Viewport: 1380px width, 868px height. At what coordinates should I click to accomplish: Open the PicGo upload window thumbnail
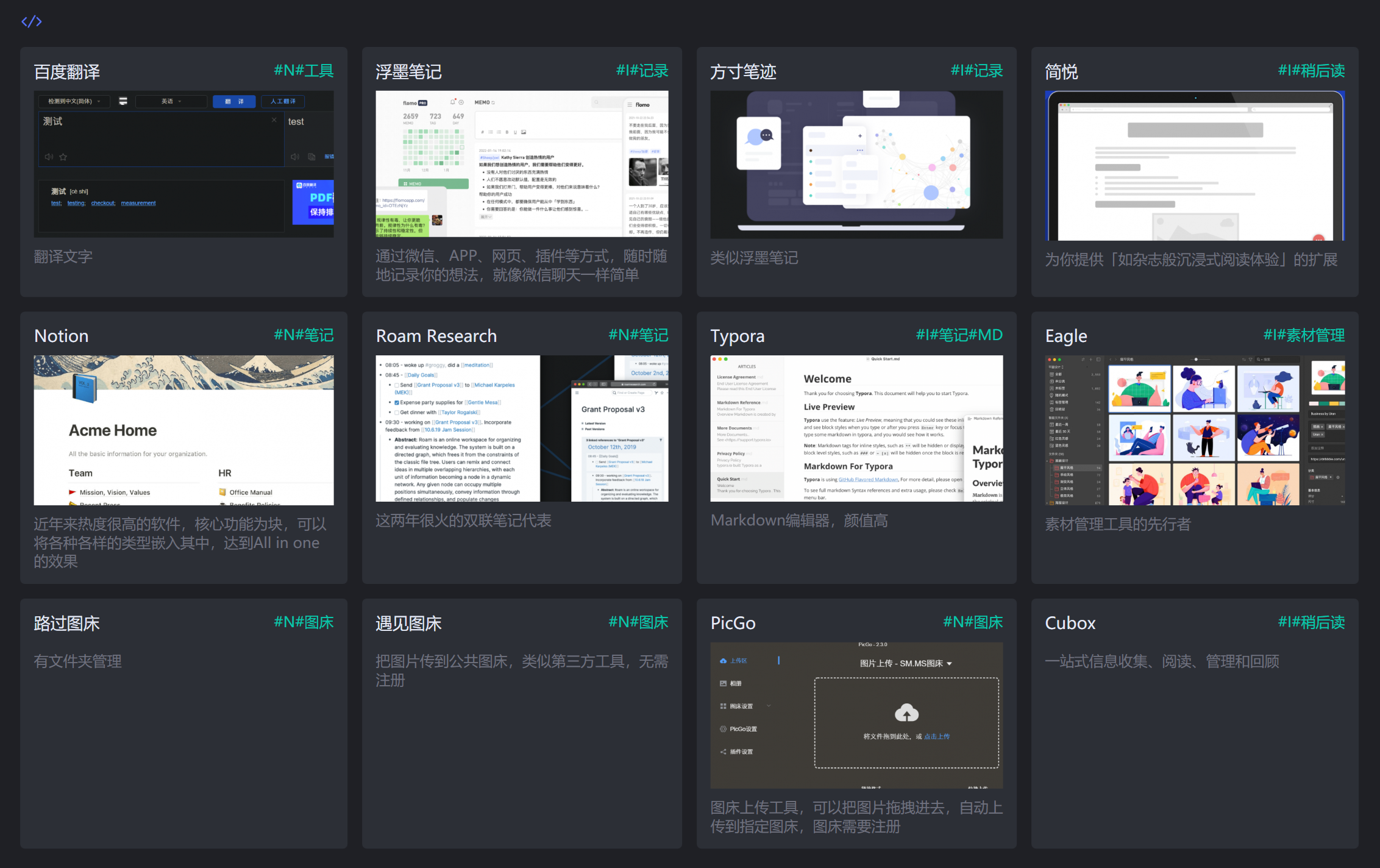click(x=856, y=715)
